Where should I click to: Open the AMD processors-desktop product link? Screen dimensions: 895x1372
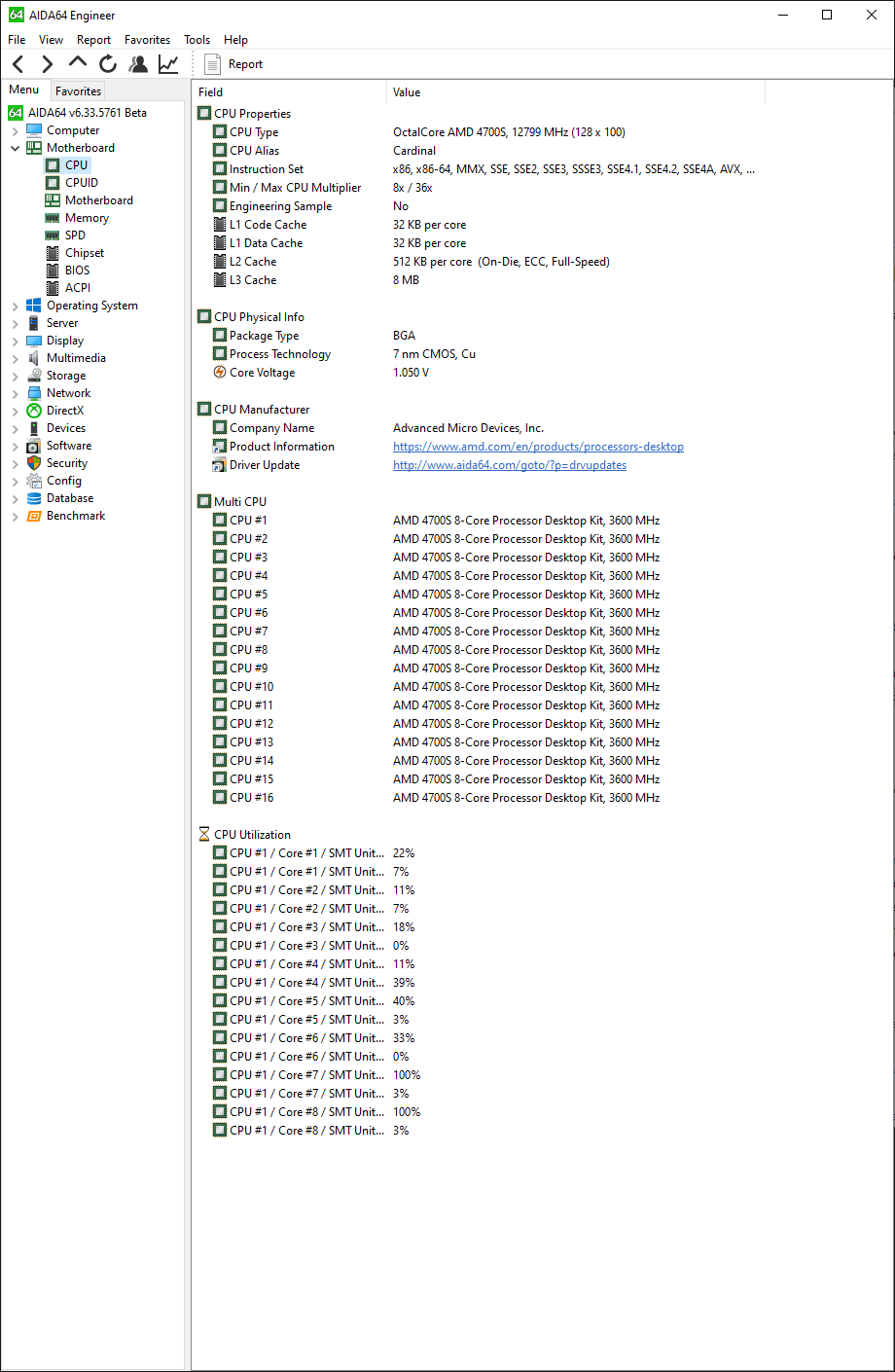pos(538,447)
